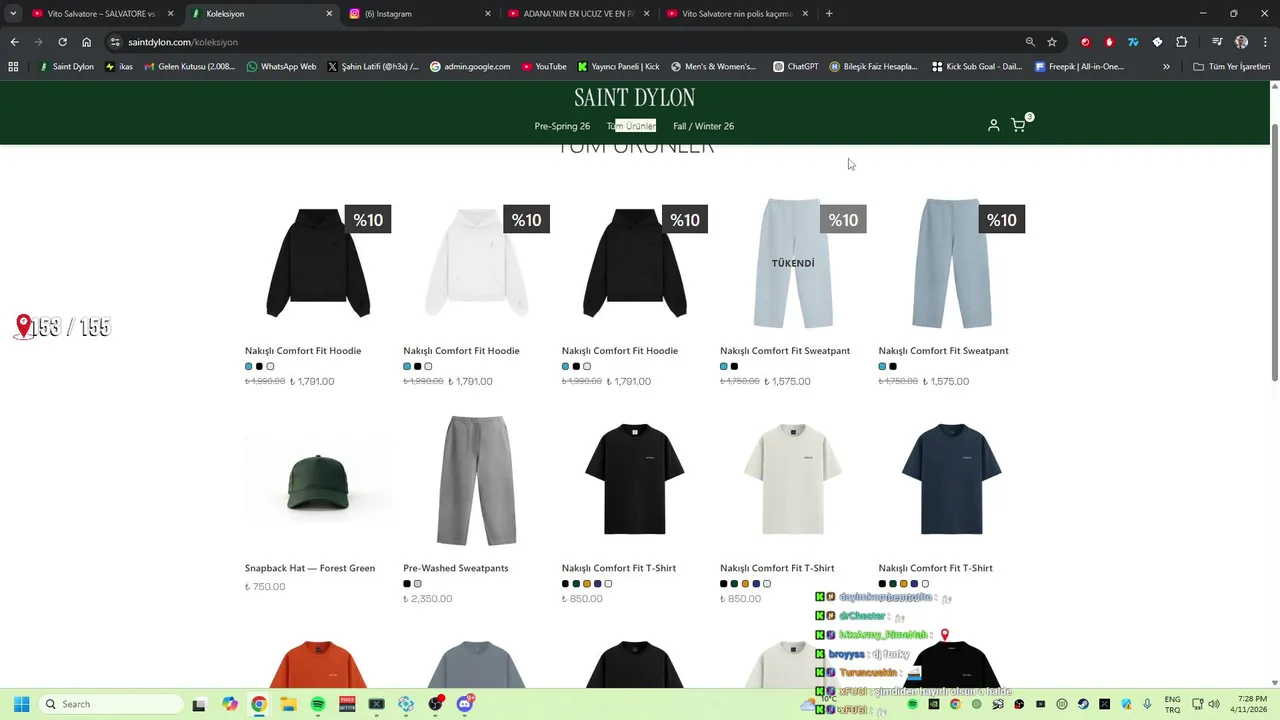Open the Extensions puzzle icon
Screen dimensions: 1280x720
1182,42
